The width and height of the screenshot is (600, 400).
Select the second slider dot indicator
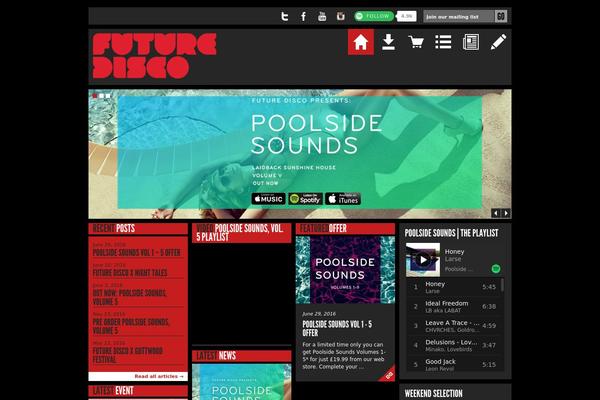[x=101, y=96]
